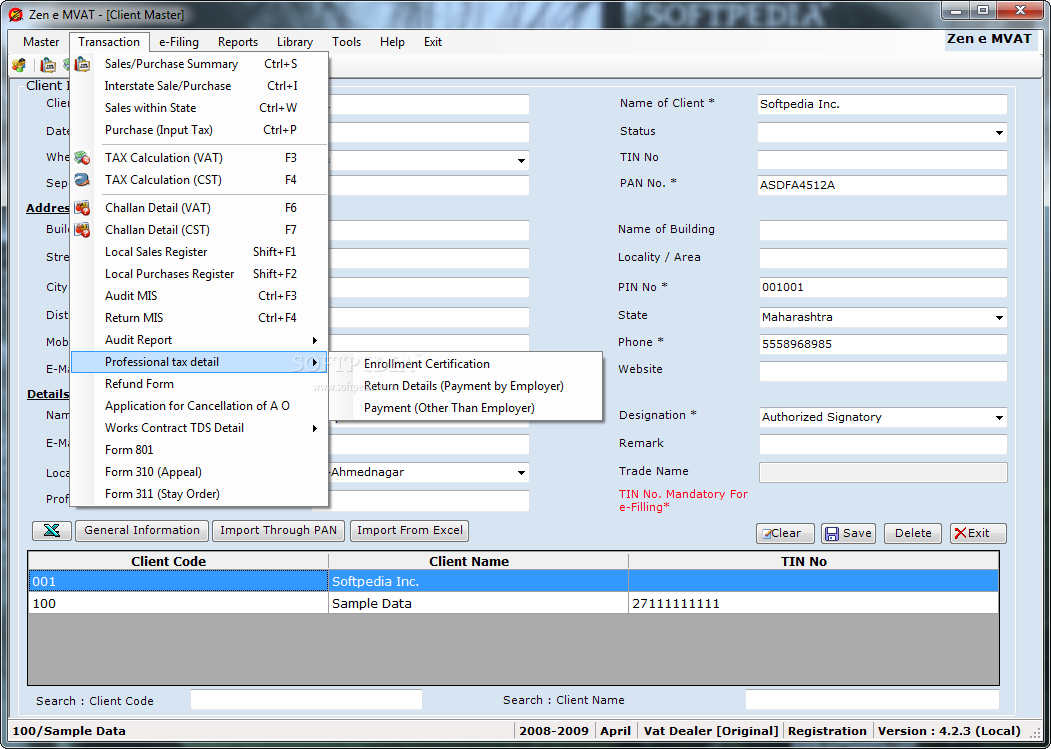Screen dimensions: 1051x749
Task: Click the Clear button
Action: point(786,534)
